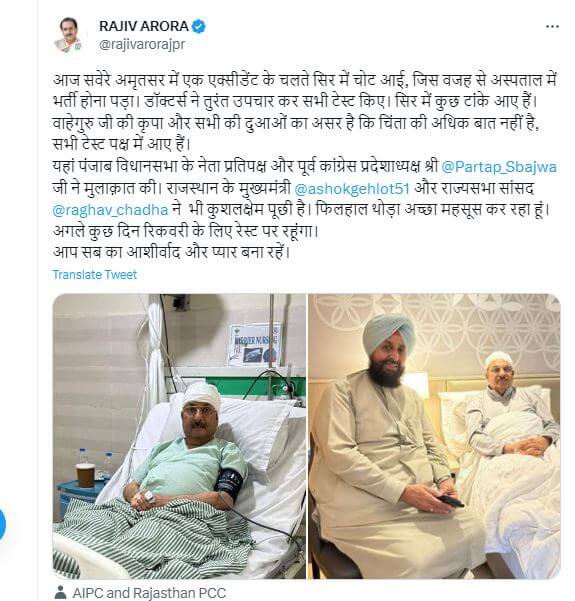
Task: Click the blue circular button on the screen's edge
Action: point(2,524)
